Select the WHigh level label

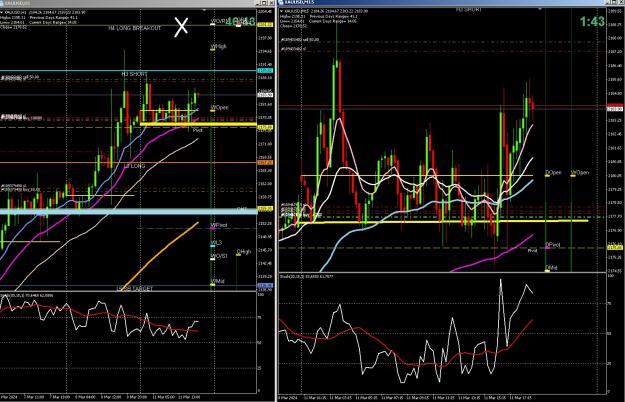(x=219, y=47)
